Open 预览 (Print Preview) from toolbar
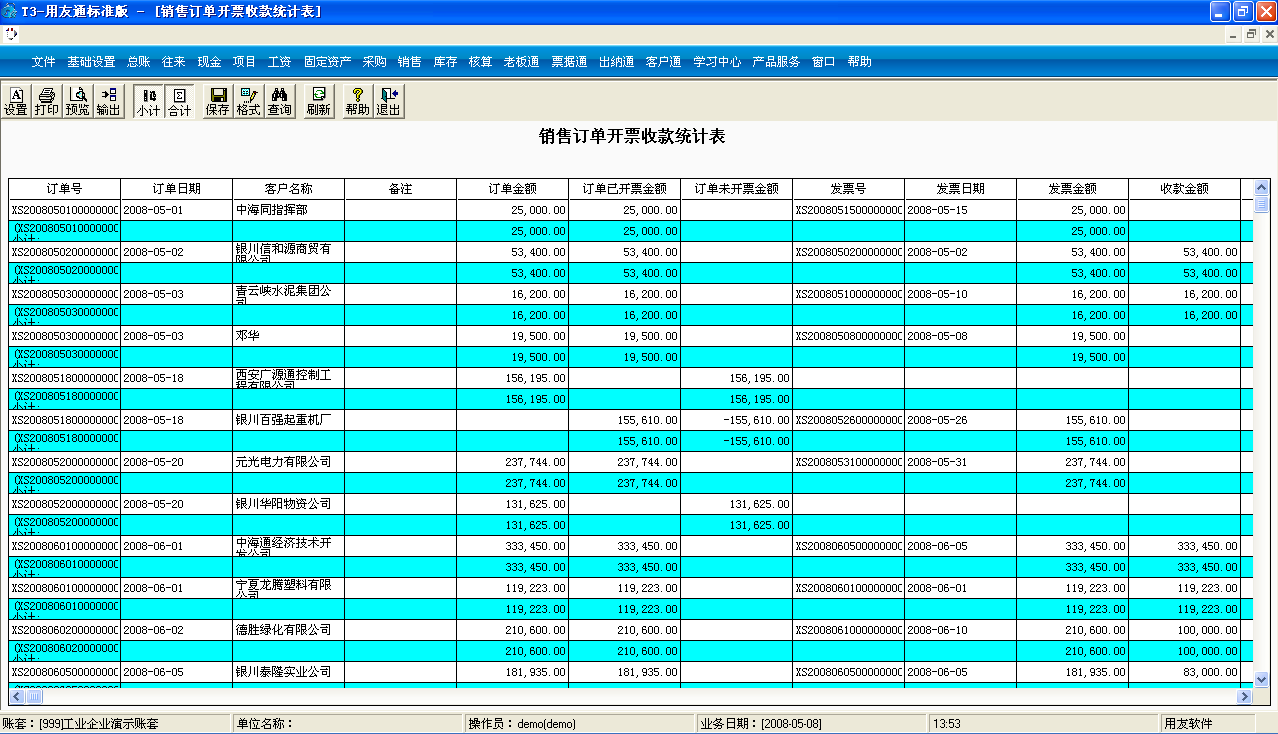1278x734 pixels. point(77,101)
